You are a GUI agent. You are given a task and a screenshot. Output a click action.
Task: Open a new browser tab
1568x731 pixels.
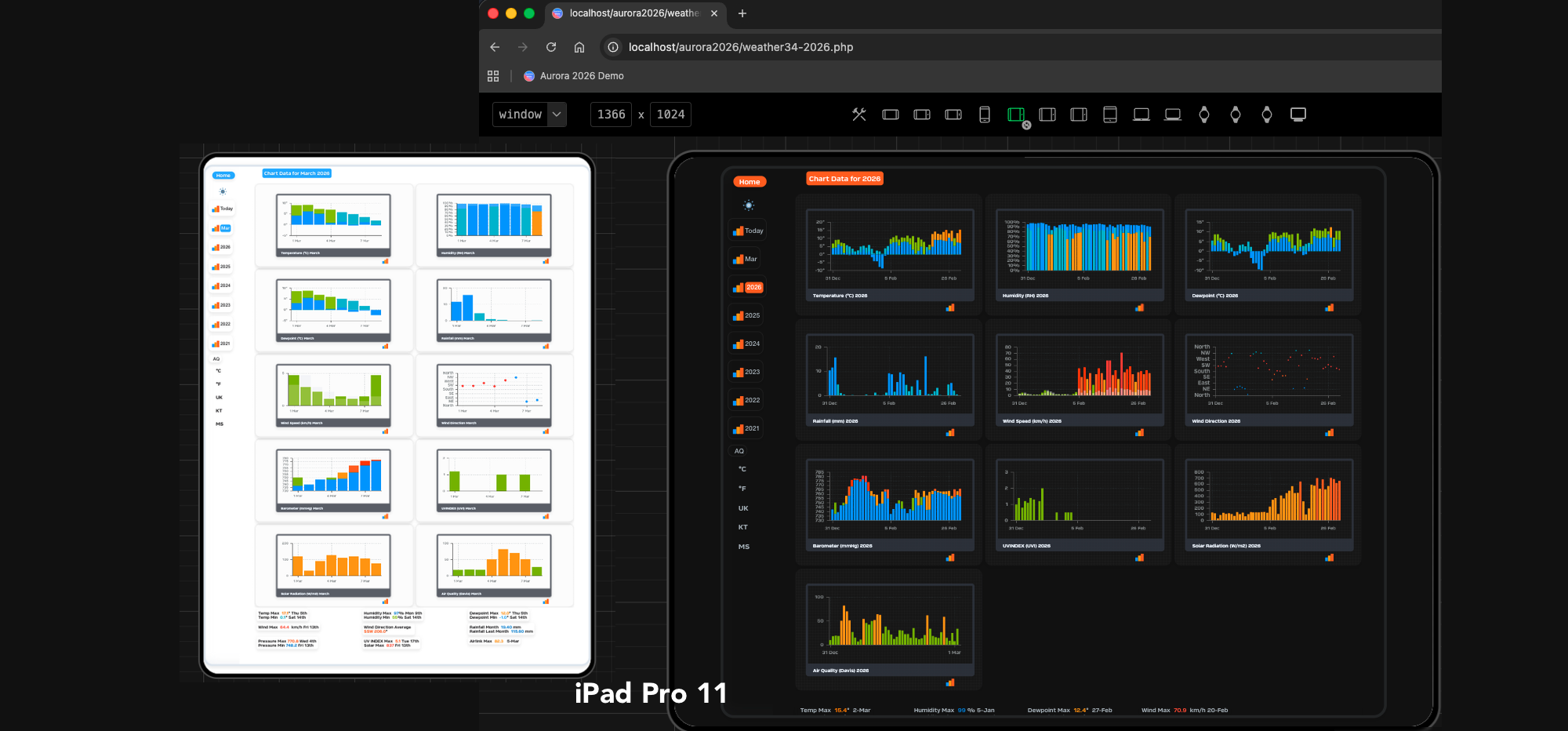[742, 13]
